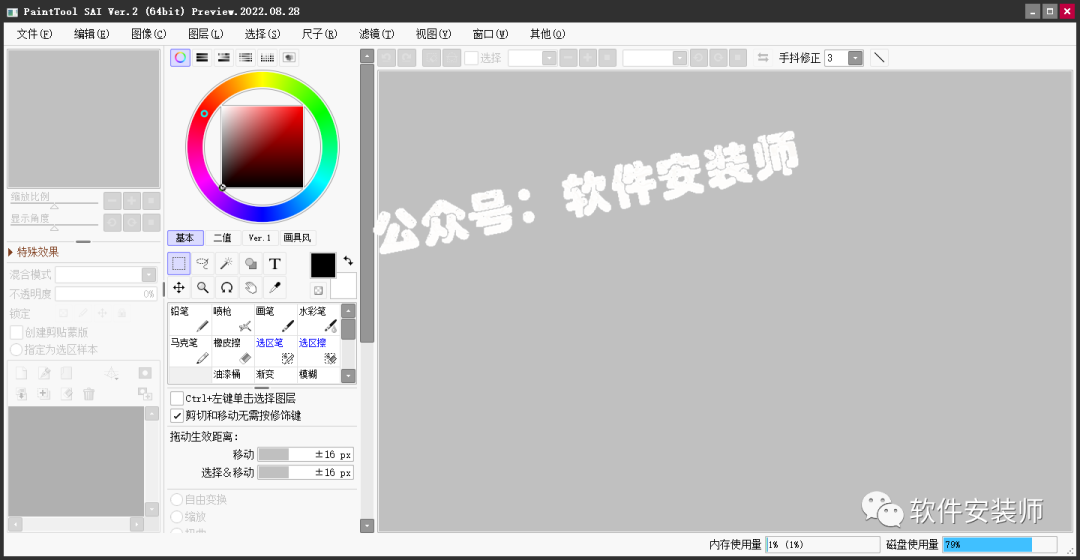Switch to the 画具风 tool tab
This screenshot has height=560, width=1080.
click(x=298, y=238)
